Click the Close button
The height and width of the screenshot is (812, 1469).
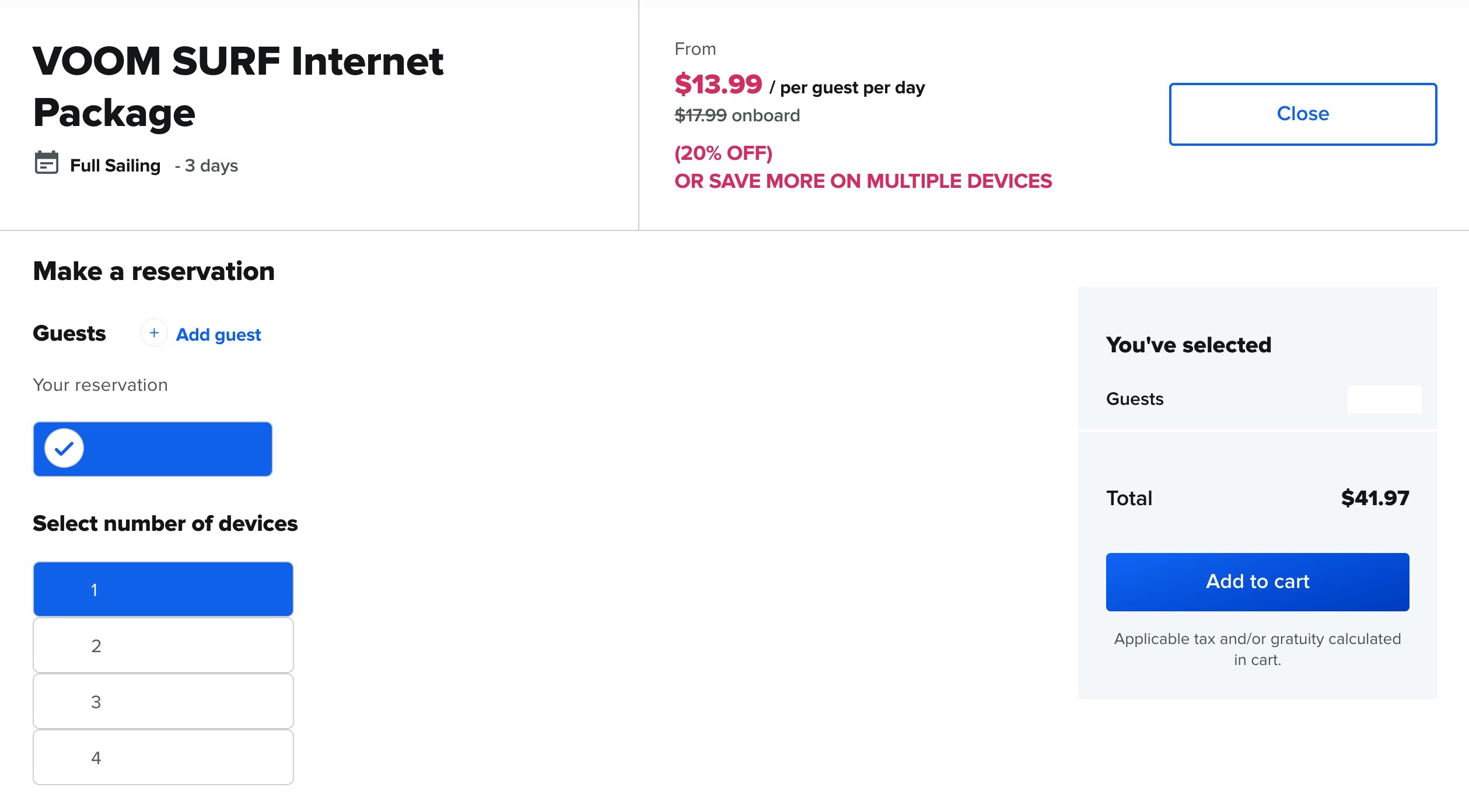(1303, 114)
